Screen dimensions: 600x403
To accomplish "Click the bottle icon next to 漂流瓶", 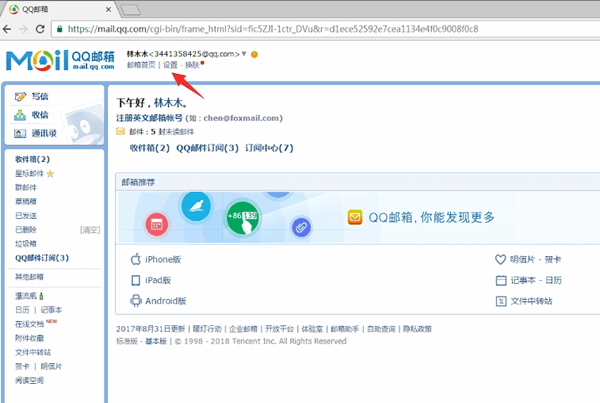I will click(x=41, y=296).
